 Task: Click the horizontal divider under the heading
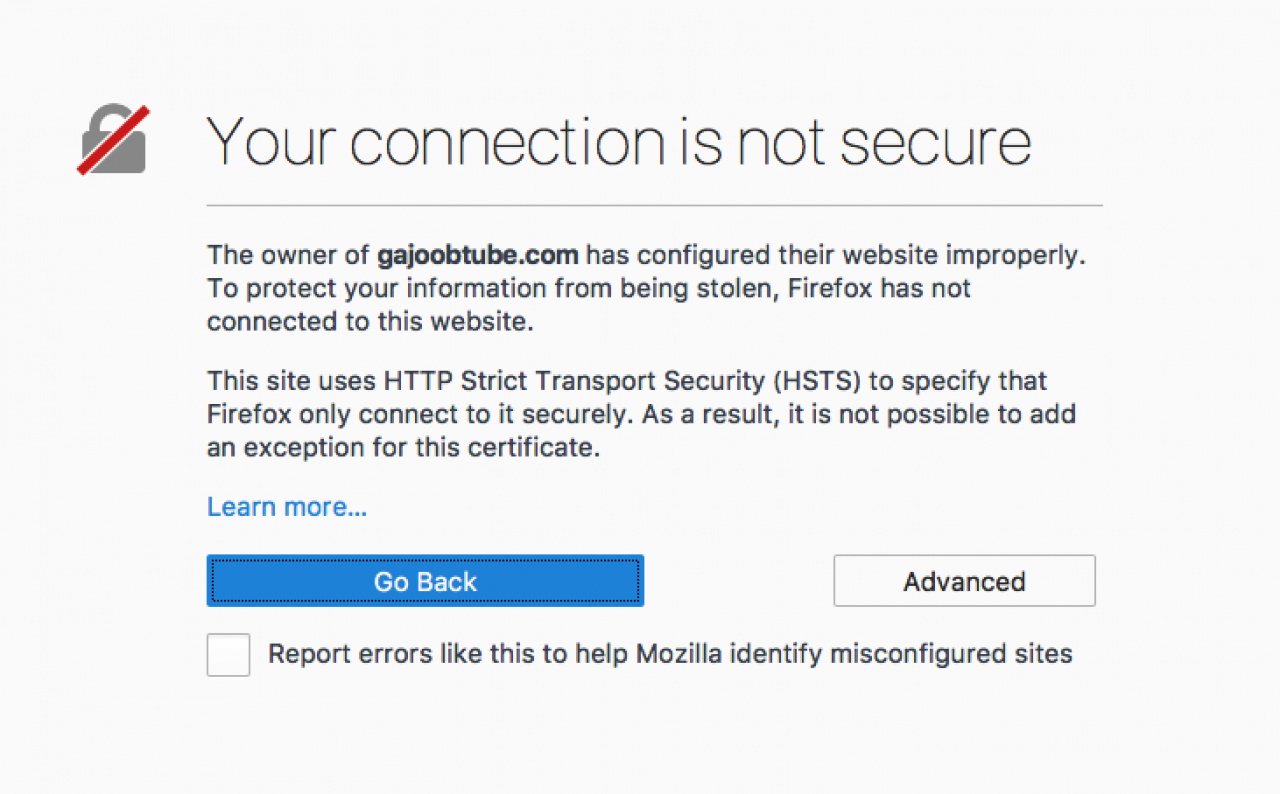click(x=654, y=205)
